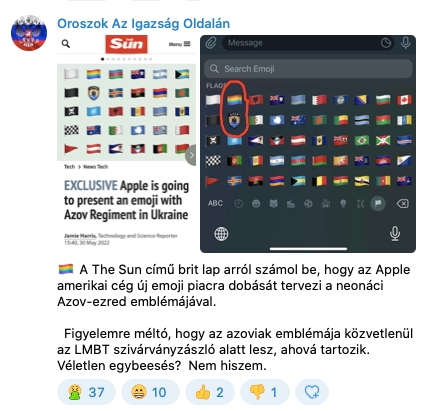
Task: Click the Search Emoji field
Action: tap(308, 69)
